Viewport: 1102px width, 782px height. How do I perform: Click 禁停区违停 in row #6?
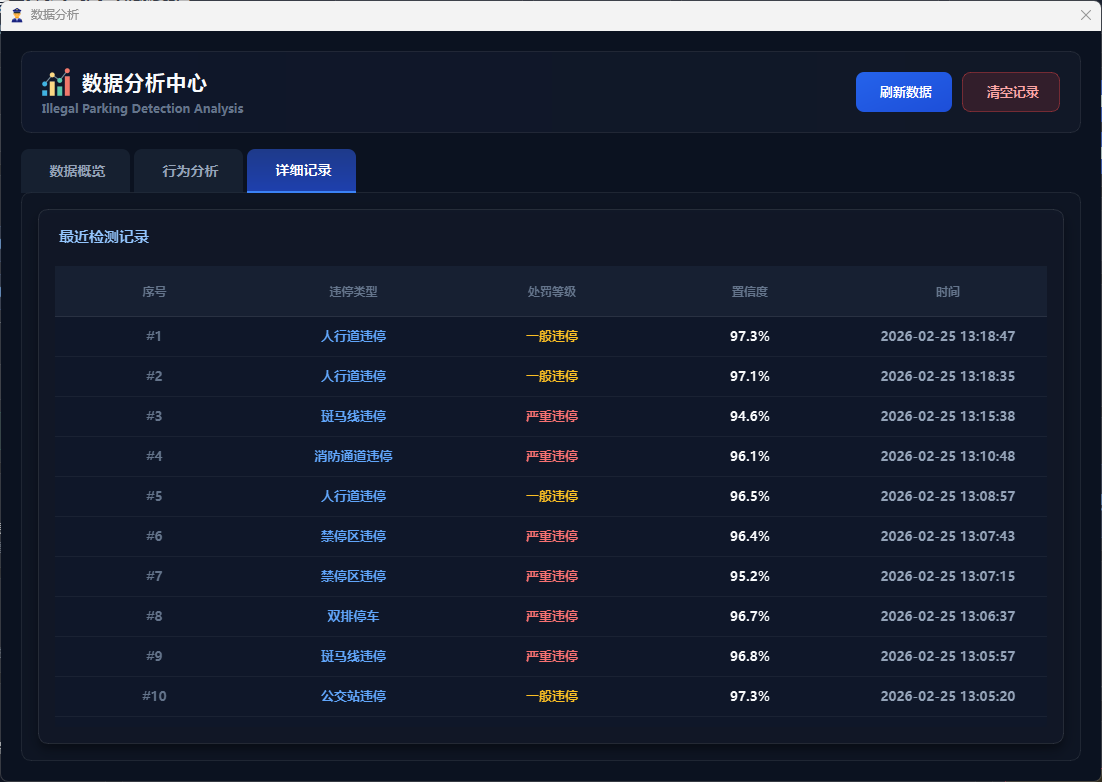pyautogui.click(x=354, y=536)
